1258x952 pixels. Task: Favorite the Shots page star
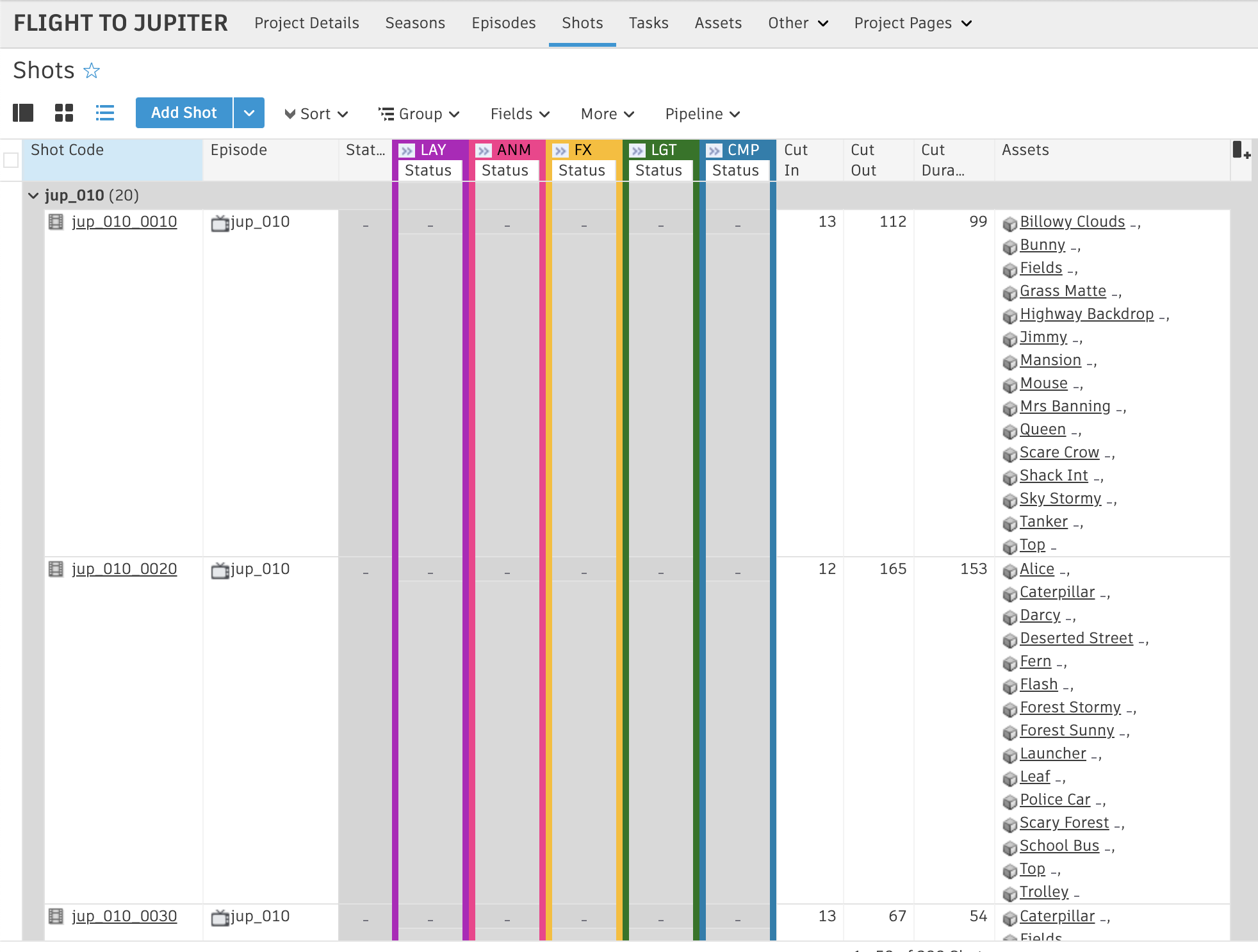click(92, 70)
